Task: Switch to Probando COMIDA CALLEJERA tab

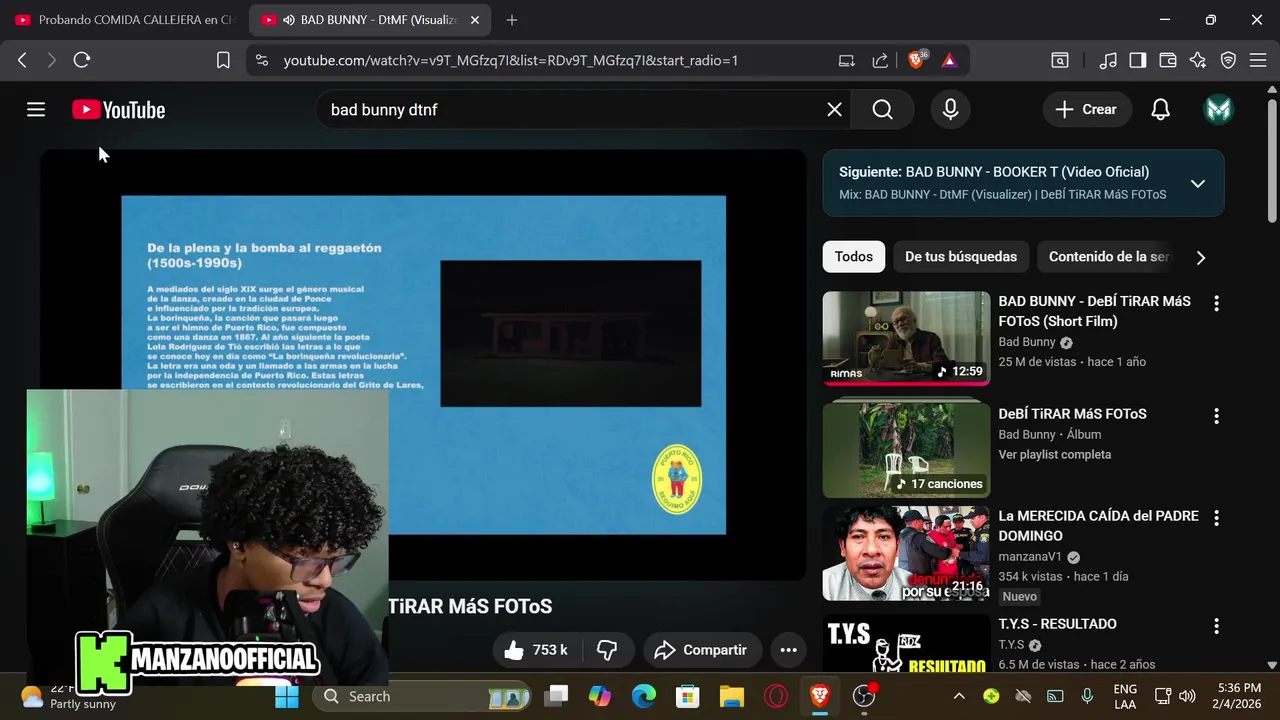Action: [124, 20]
